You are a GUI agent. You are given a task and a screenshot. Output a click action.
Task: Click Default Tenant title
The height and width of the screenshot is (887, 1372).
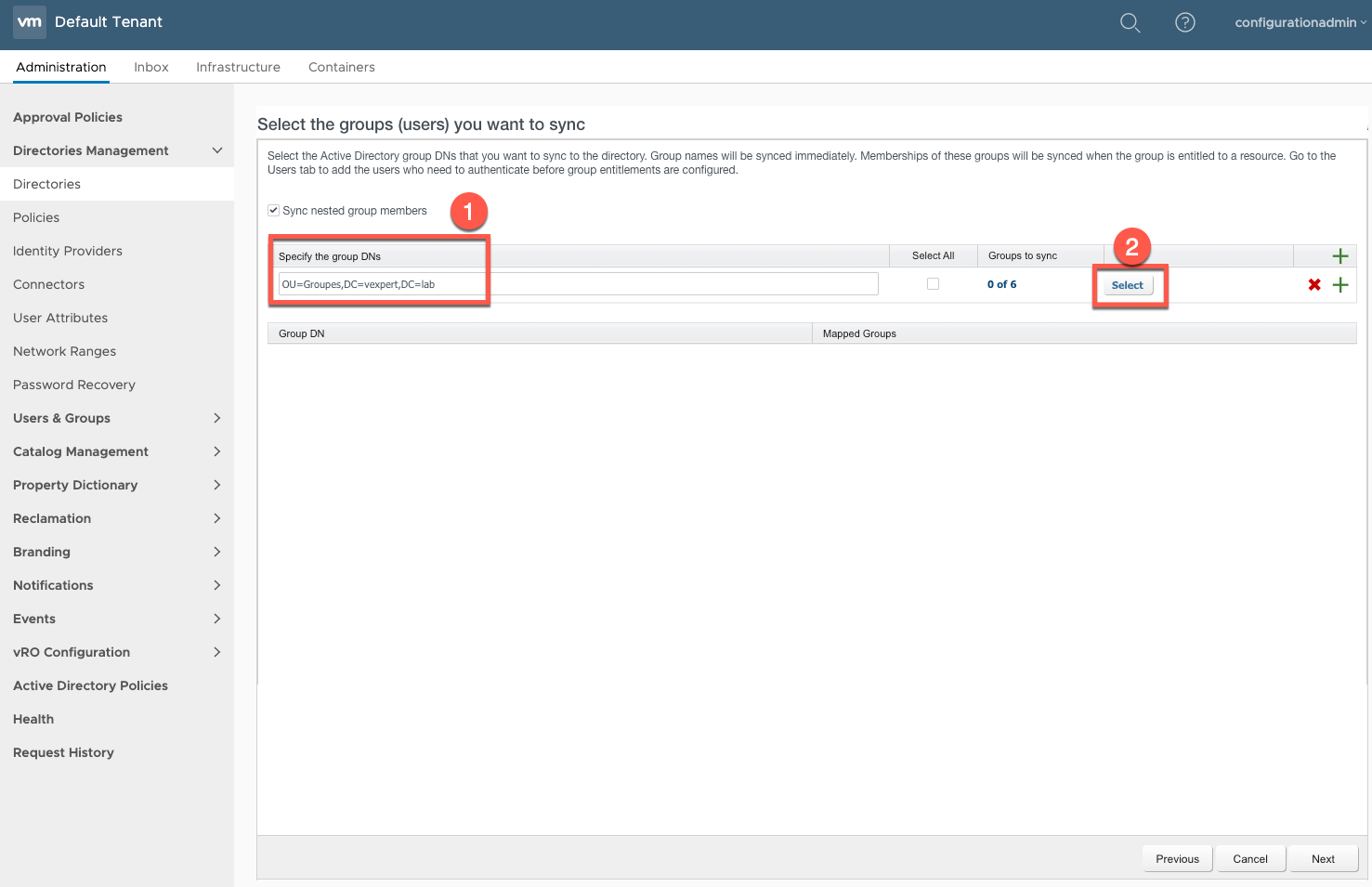[109, 21]
